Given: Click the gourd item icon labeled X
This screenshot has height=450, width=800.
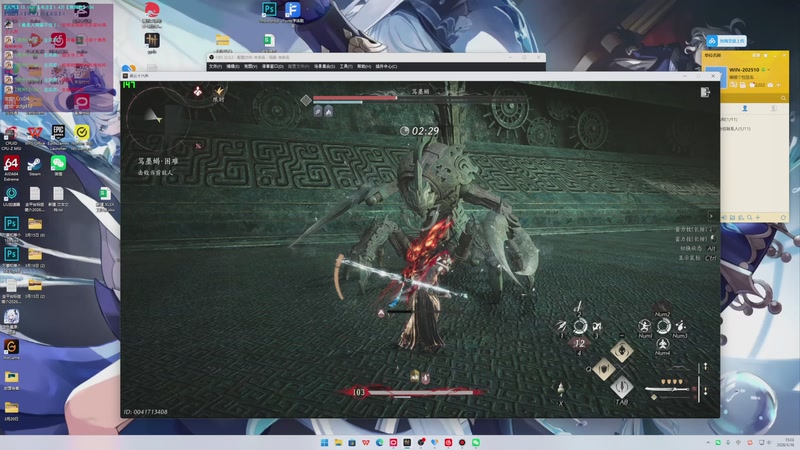Looking at the screenshot, I should 561,389.
